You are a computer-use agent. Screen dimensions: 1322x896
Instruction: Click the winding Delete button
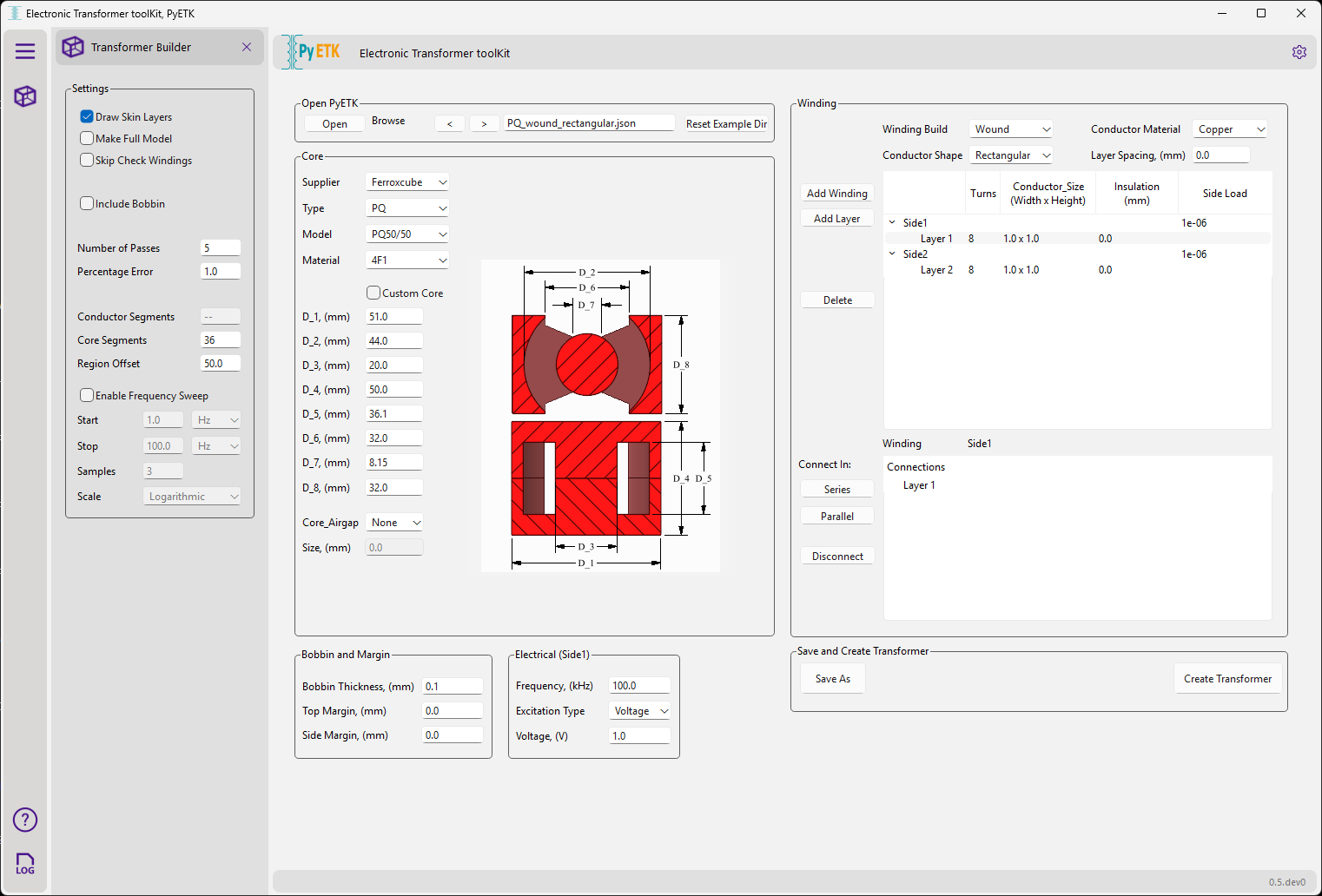[x=837, y=300]
